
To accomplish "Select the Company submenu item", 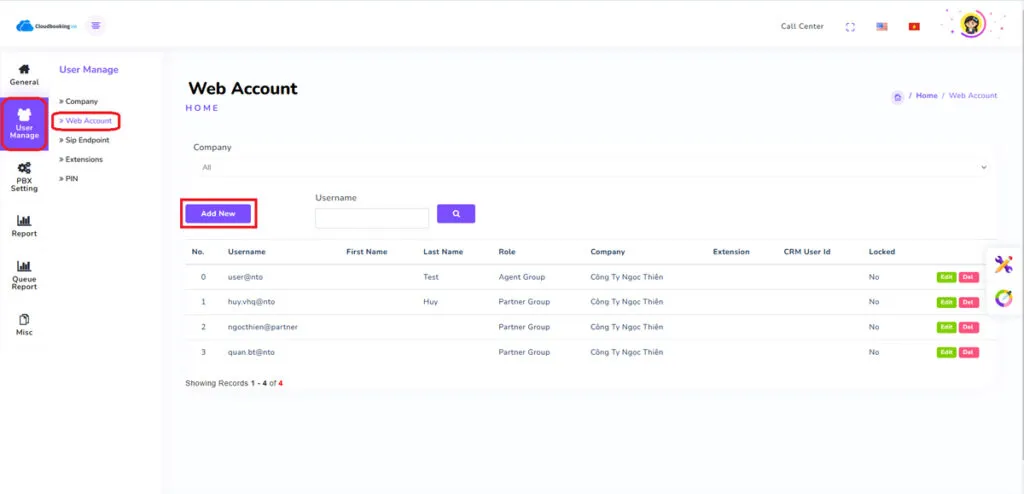I will pos(81,102).
